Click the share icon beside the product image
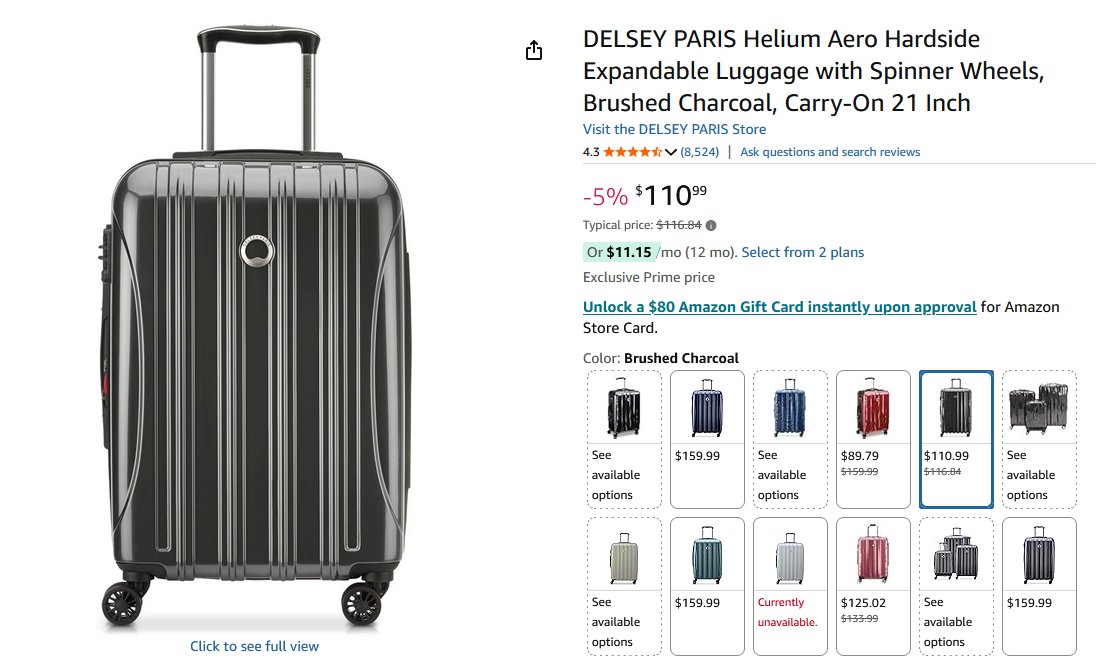1098x669 pixels. [x=534, y=50]
